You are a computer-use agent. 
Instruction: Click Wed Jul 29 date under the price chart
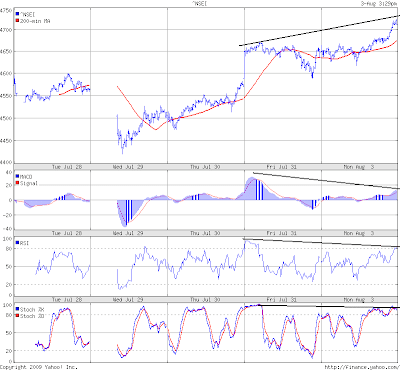tap(128, 167)
